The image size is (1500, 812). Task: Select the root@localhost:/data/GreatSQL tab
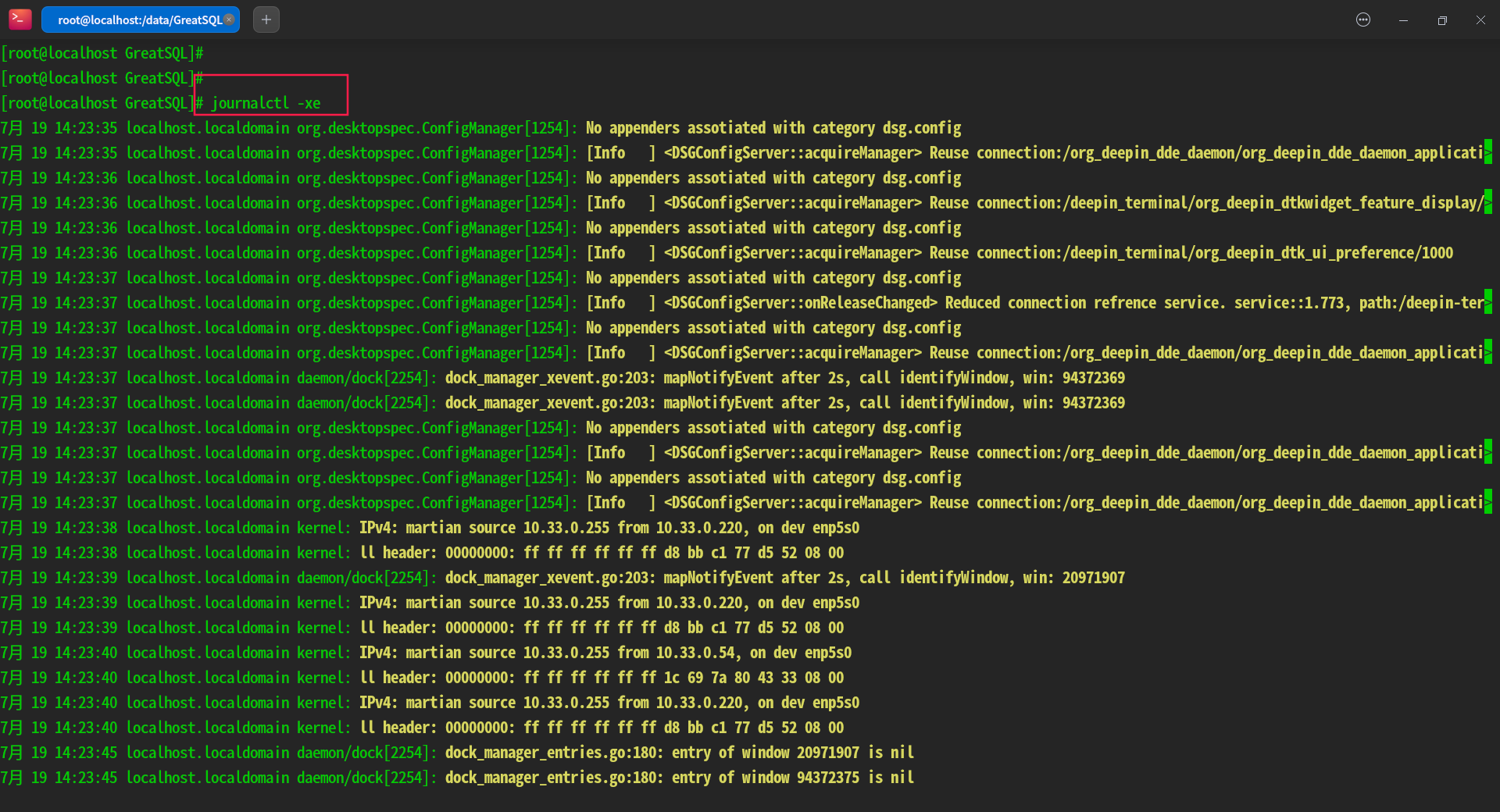click(x=141, y=20)
